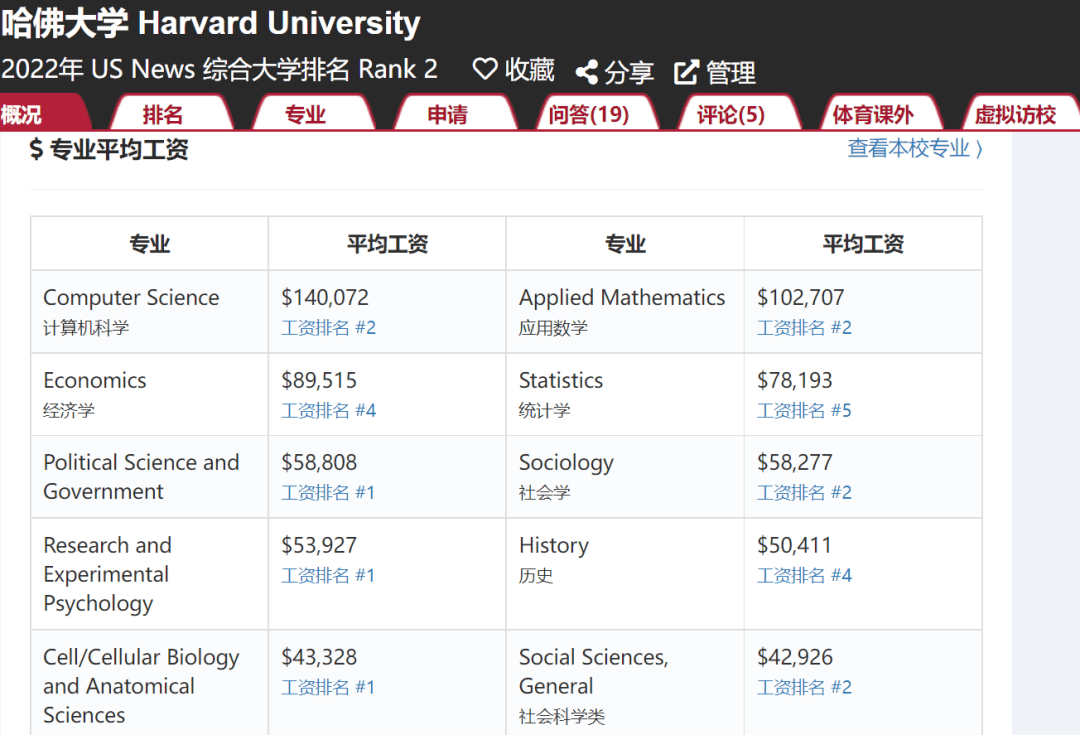Click History 工资排名 #4 link
Image resolution: width=1080 pixels, height=735 pixels.
coord(804,576)
